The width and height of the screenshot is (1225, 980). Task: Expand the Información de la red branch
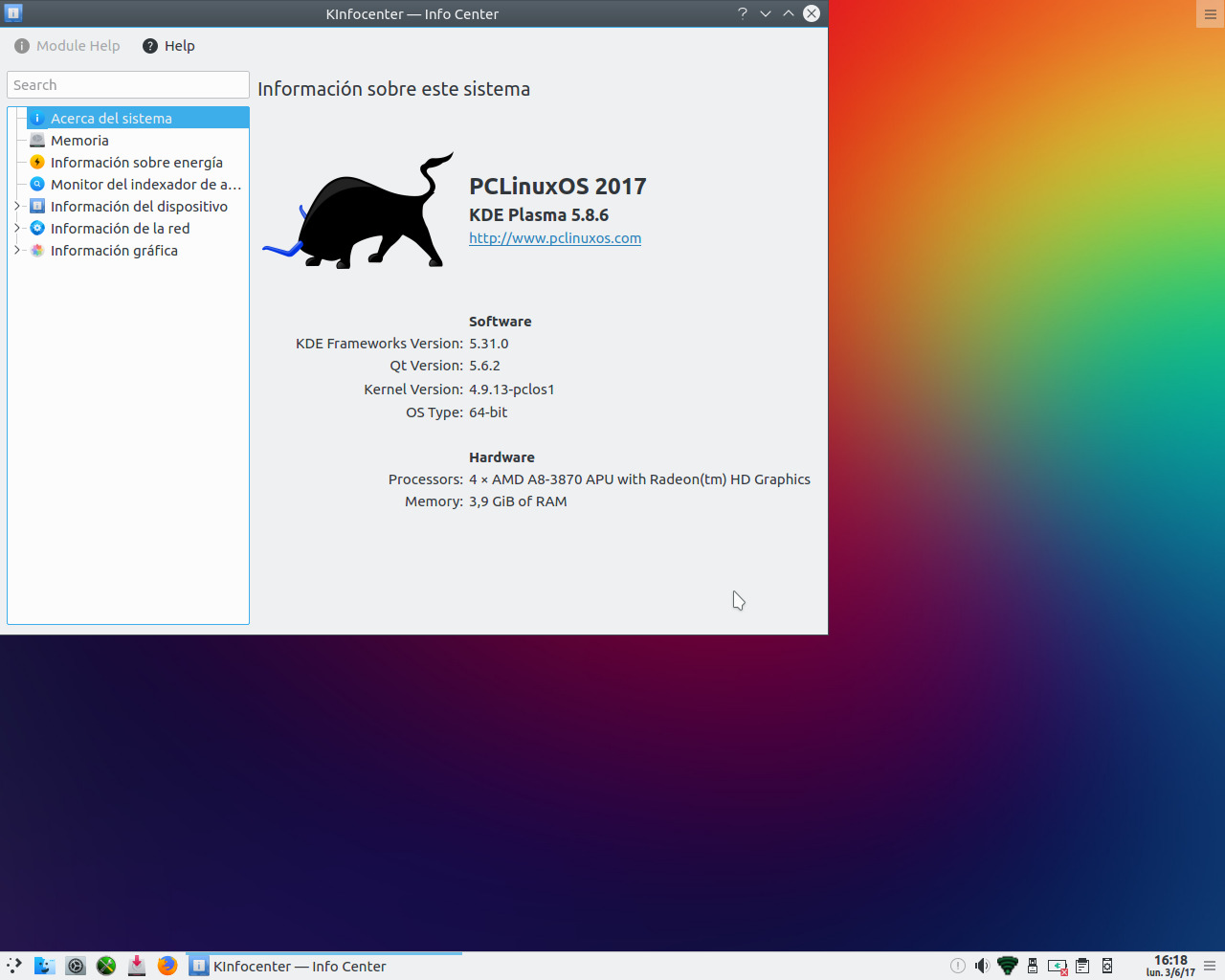(16, 229)
